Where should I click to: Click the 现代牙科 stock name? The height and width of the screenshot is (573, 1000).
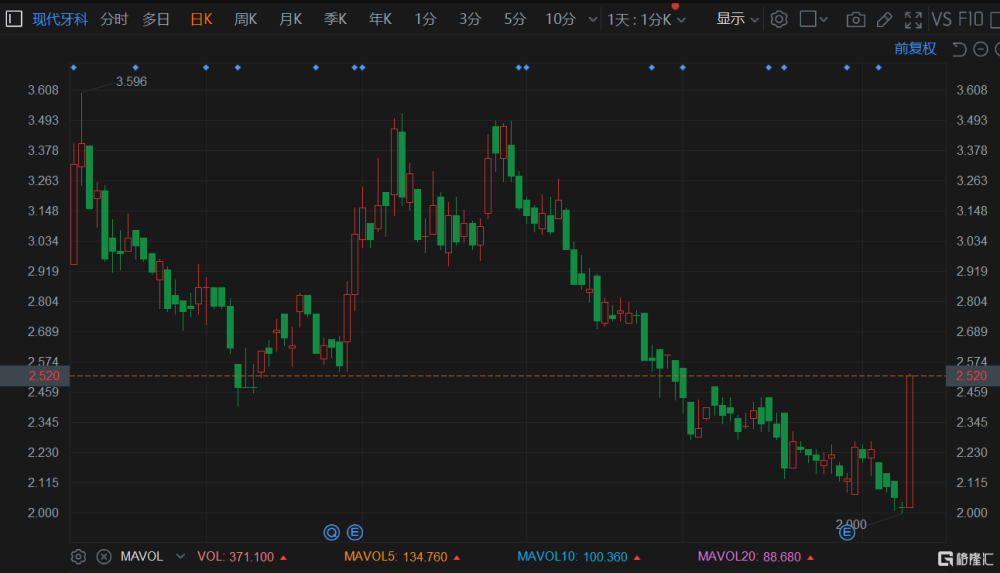point(60,19)
